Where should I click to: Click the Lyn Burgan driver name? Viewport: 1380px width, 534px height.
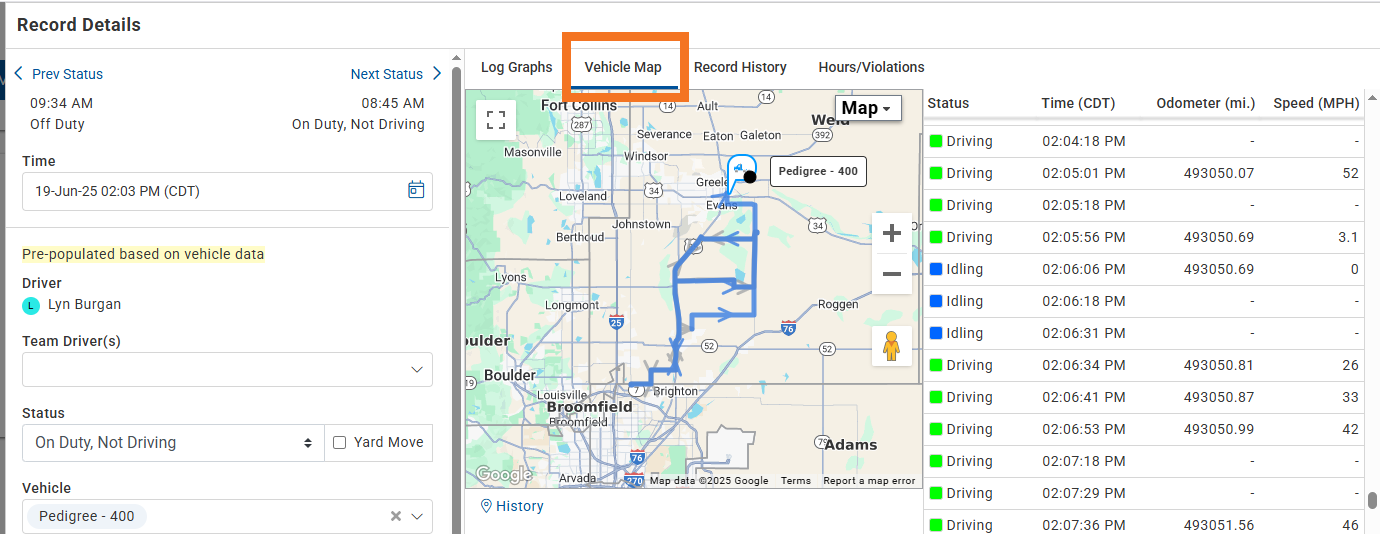click(x=84, y=304)
